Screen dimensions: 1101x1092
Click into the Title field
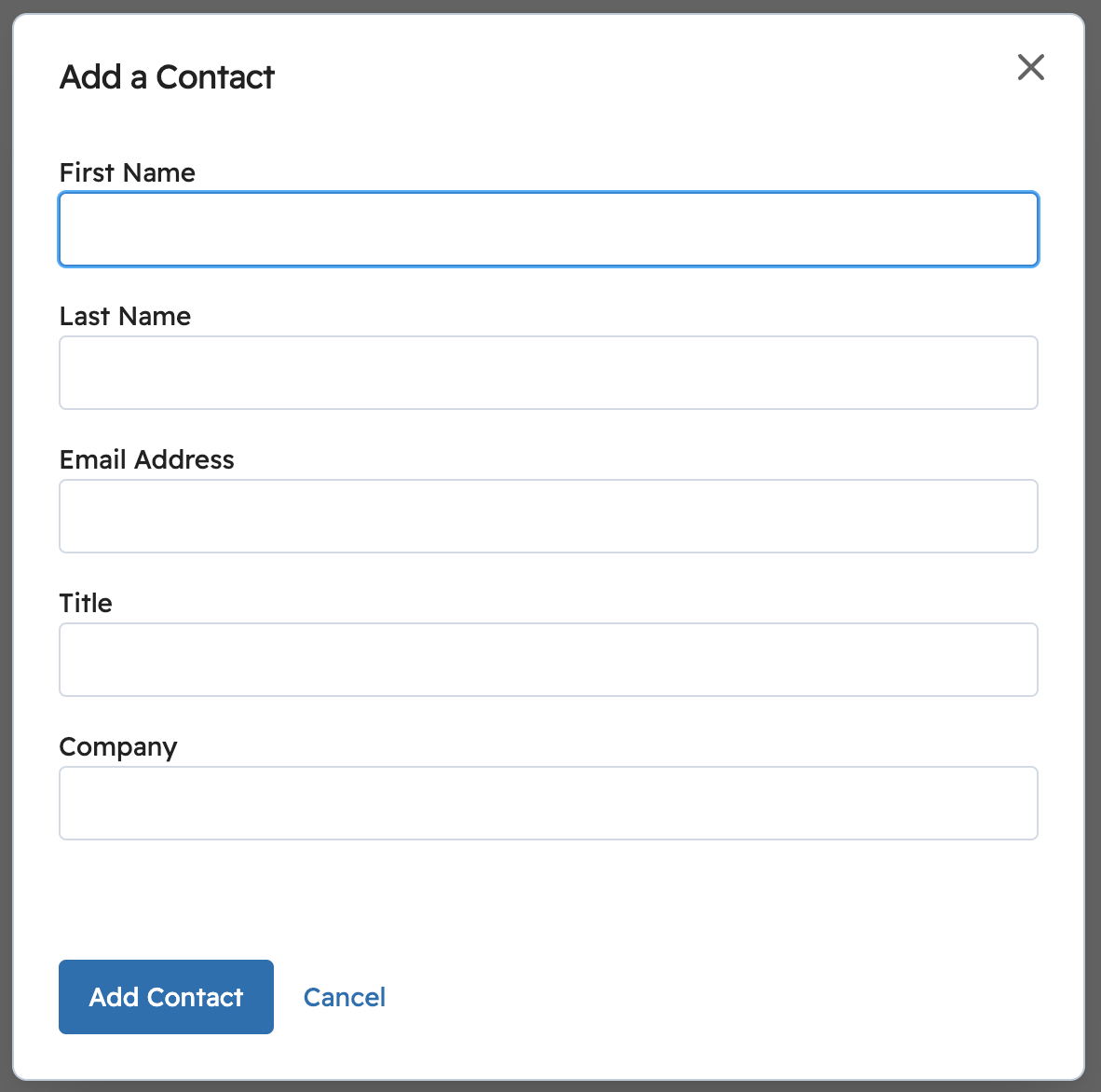coord(548,660)
